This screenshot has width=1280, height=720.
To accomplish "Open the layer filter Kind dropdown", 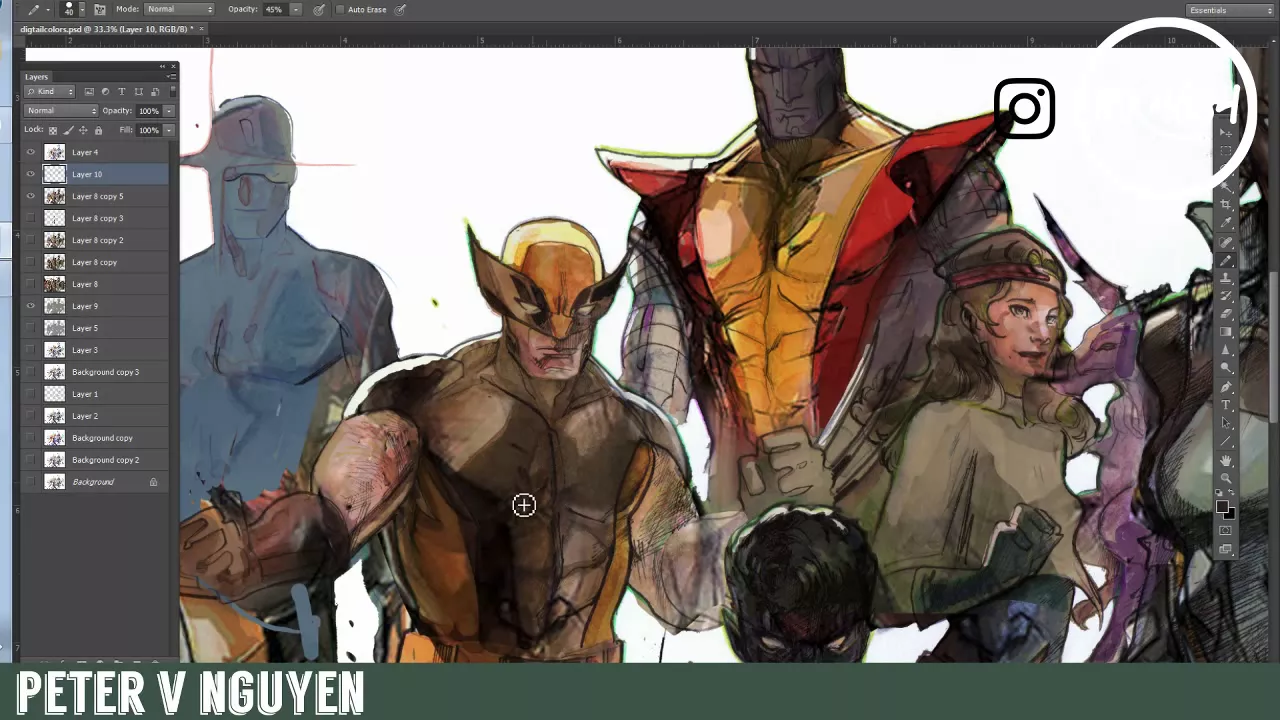I will pos(50,91).
